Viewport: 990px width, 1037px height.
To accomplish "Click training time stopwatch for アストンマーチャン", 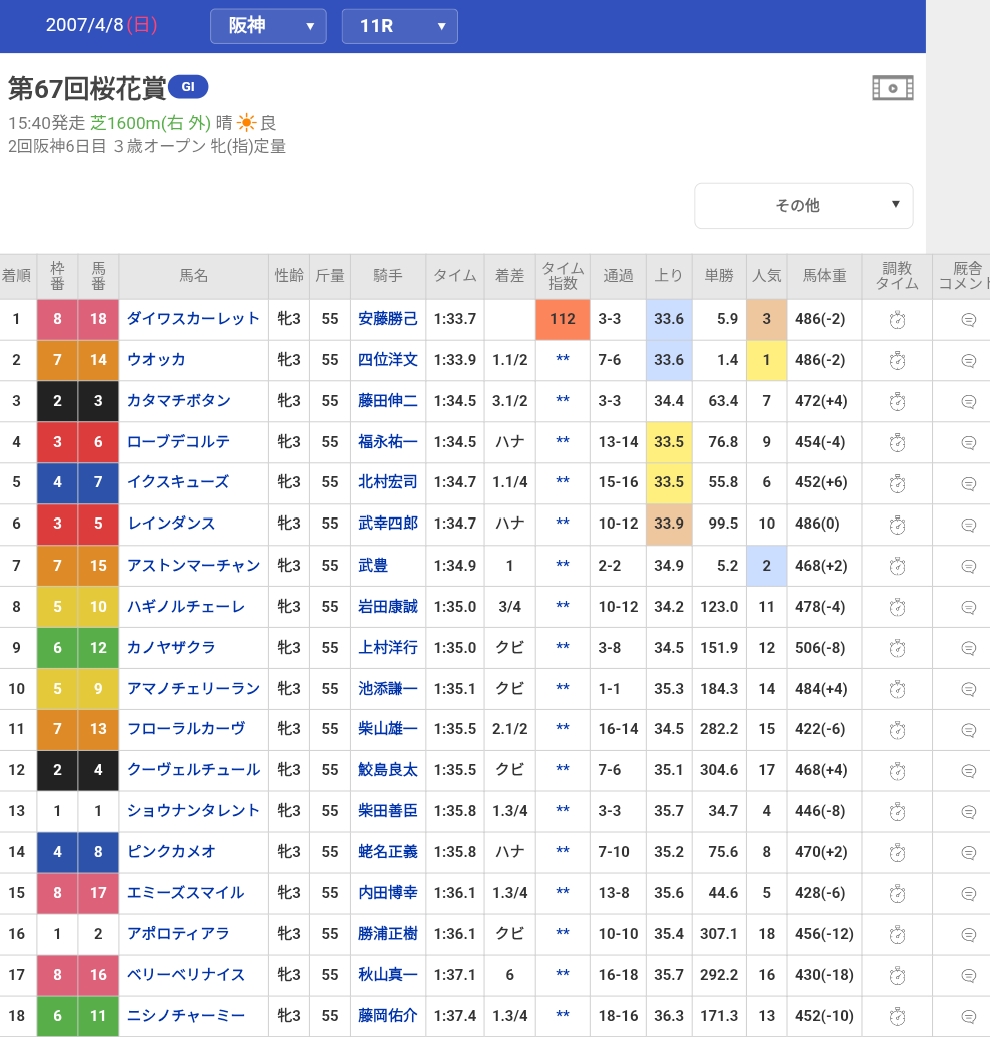I will 897,566.
